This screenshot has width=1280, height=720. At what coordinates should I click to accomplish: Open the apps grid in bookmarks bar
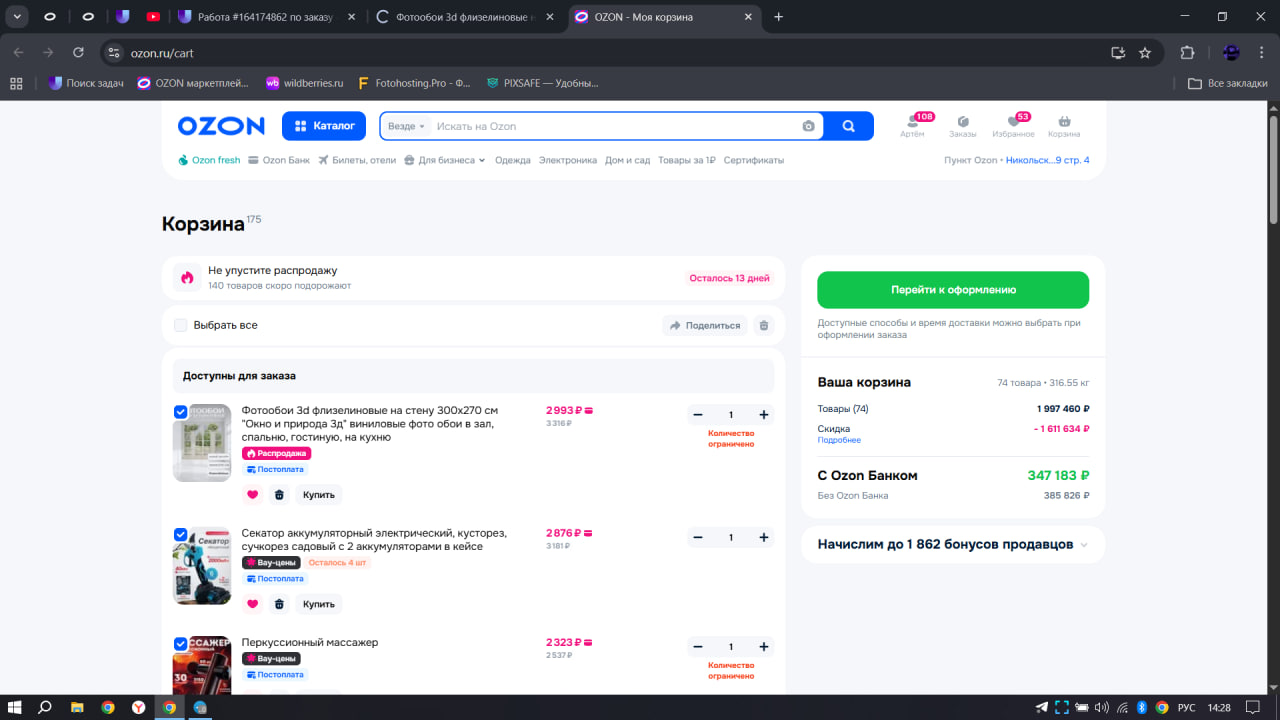coord(16,83)
